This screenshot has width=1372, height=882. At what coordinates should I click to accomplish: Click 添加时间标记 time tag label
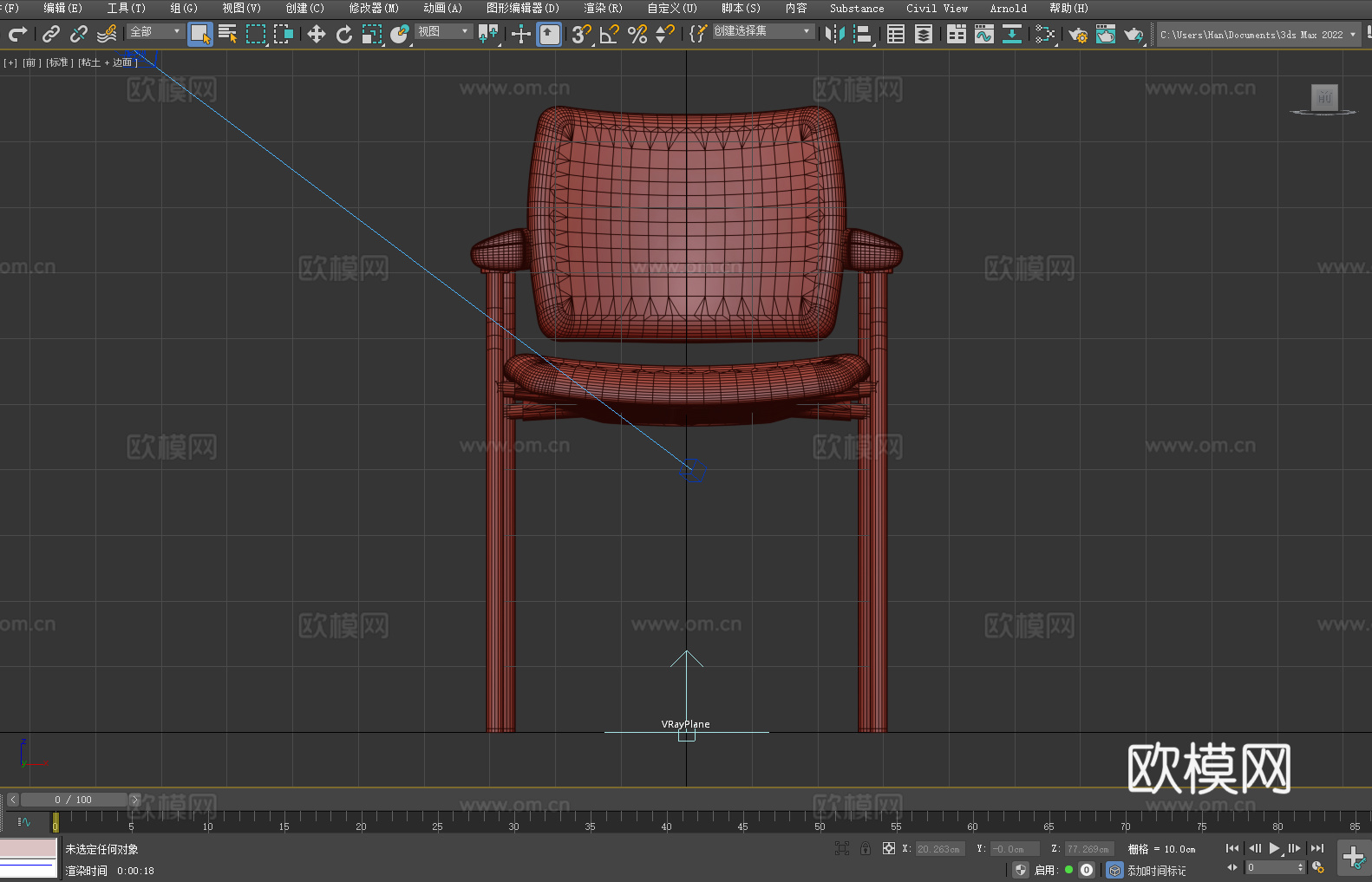pos(1156,871)
